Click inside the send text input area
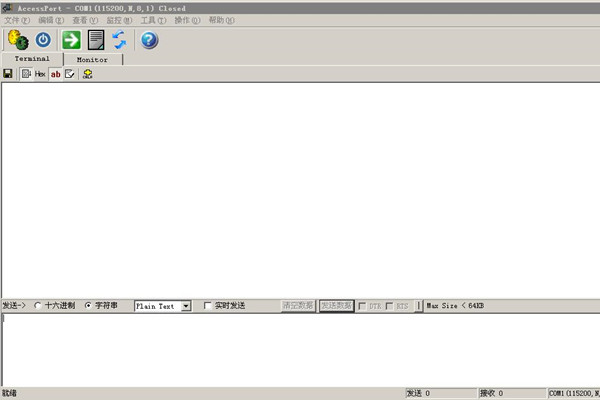 pyautogui.click(x=300, y=350)
